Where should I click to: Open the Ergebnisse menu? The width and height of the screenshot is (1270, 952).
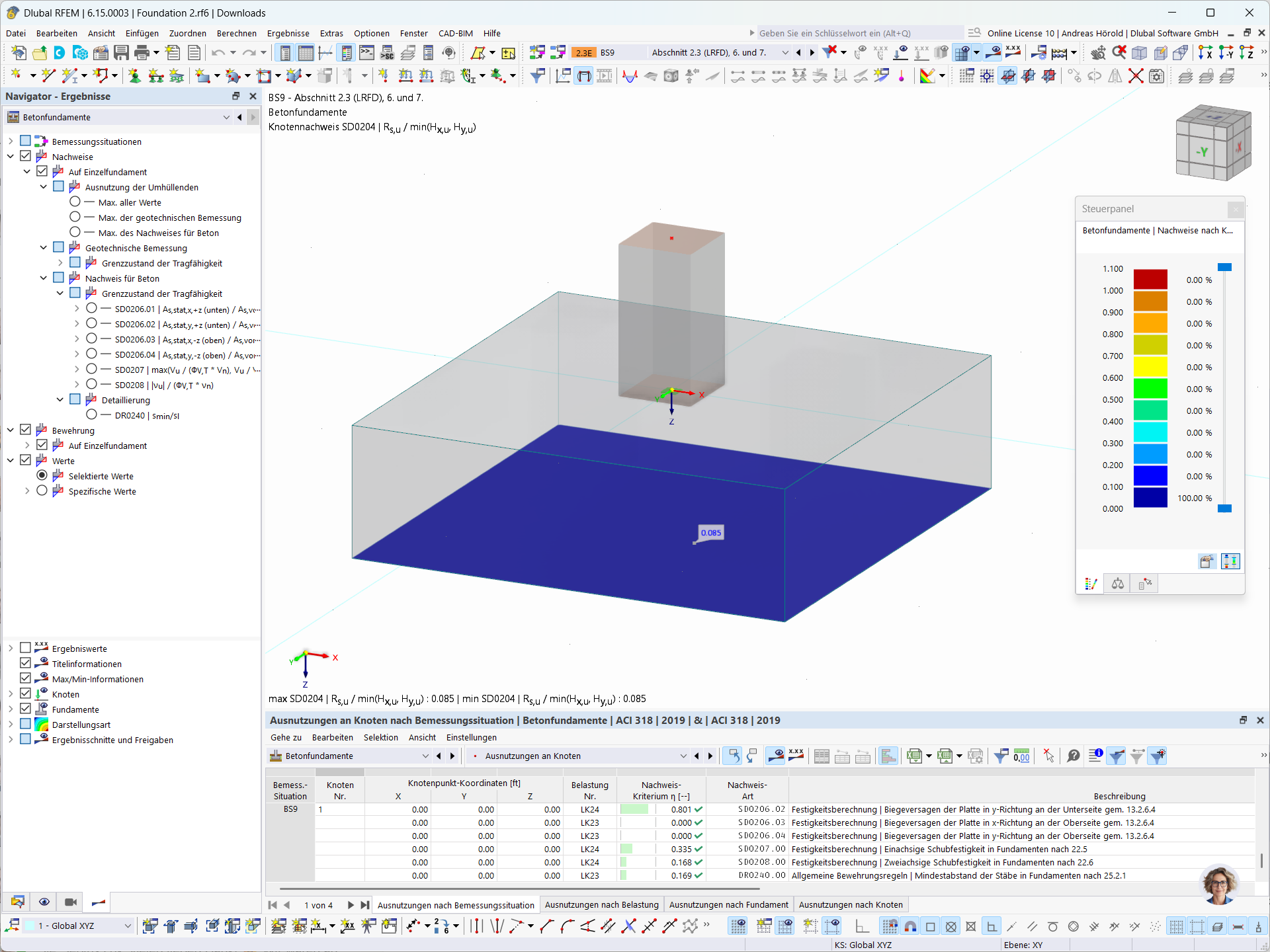click(288, 33)
